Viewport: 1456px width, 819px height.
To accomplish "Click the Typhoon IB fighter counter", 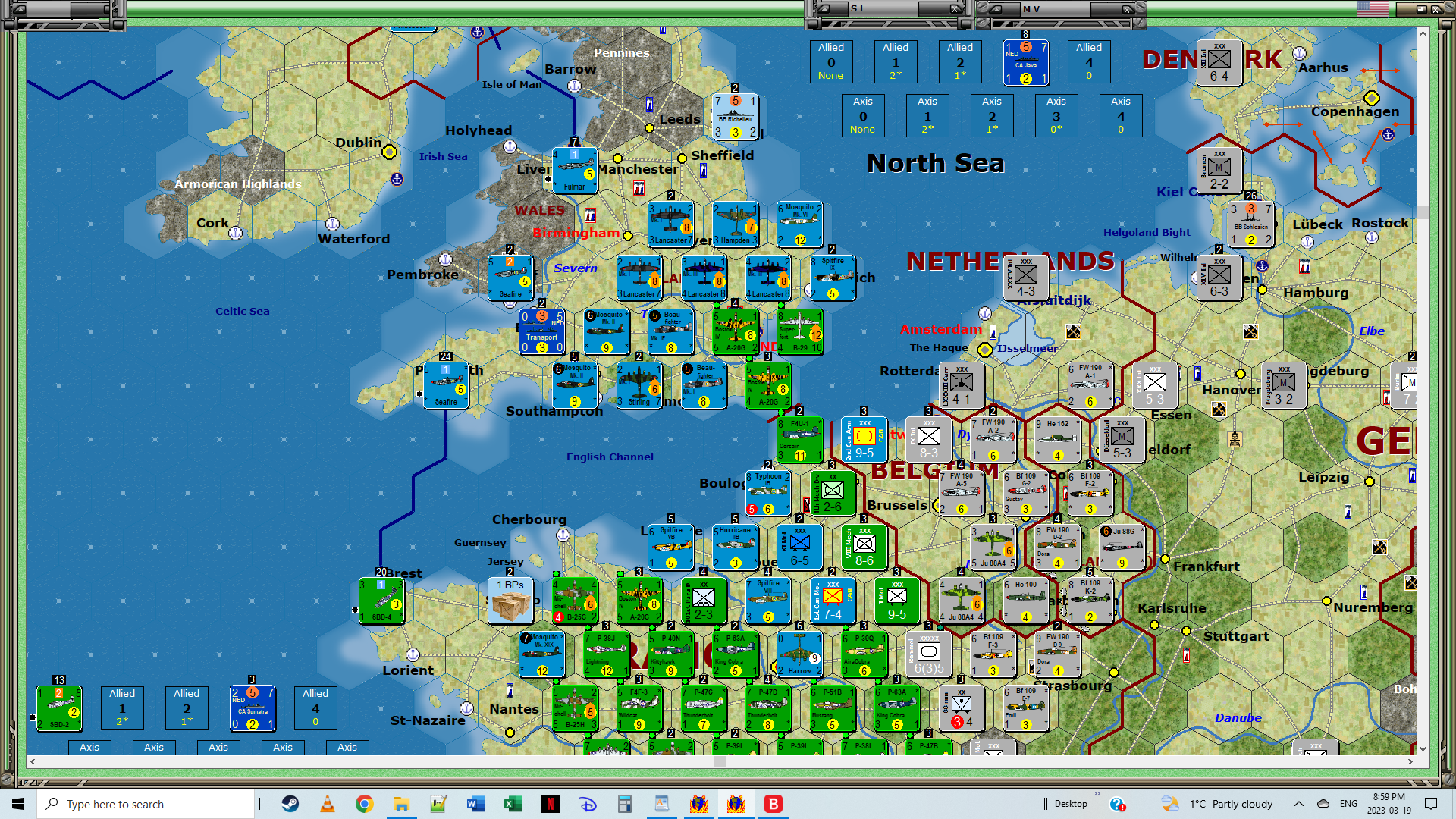I will click(x=767, y=493).
